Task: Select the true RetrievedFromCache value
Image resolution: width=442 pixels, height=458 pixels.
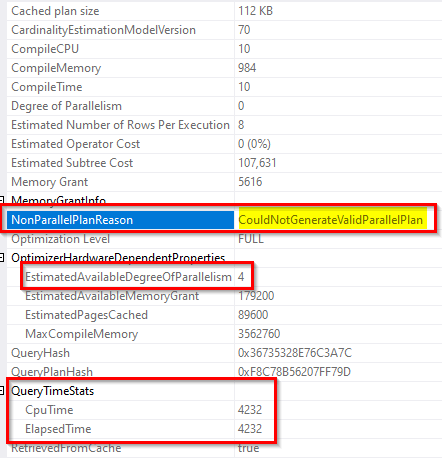Action: pos(248,448)
